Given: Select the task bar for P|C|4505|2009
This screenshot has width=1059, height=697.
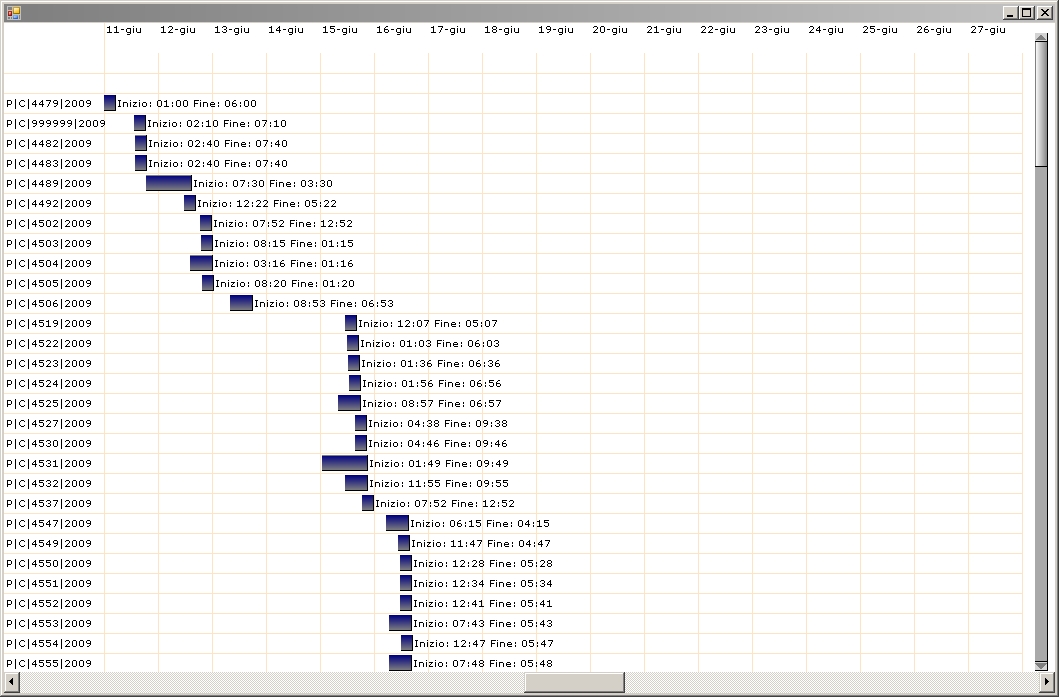Looking at the screenshot, I should click(208, 283).
